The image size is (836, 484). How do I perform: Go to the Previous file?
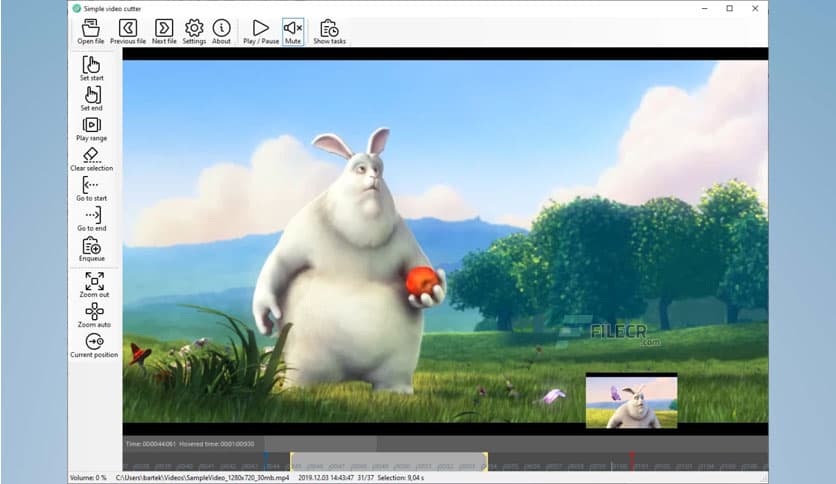click(x=128, y=31)
